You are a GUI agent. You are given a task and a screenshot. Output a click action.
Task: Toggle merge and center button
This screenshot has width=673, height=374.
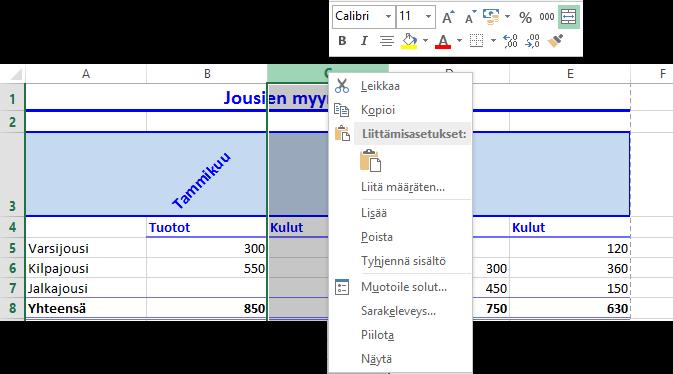(x=569, y=17)
